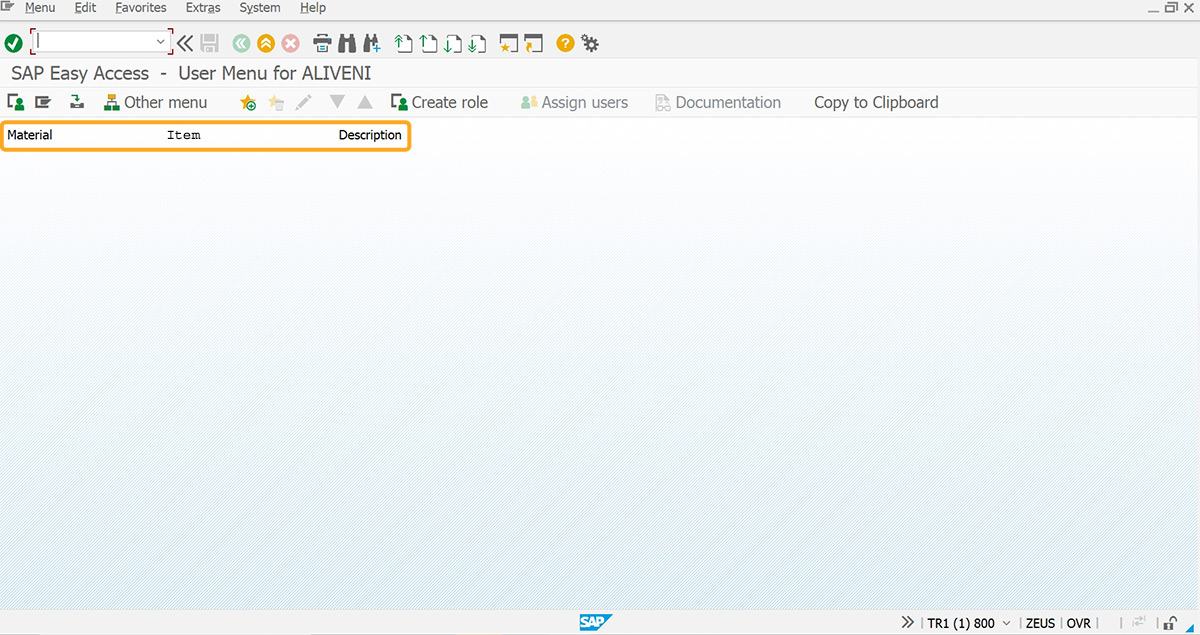Go to Previous Page icon
Image resolution: width=1200 pixels, height=635 pixels.
point(428,43)
